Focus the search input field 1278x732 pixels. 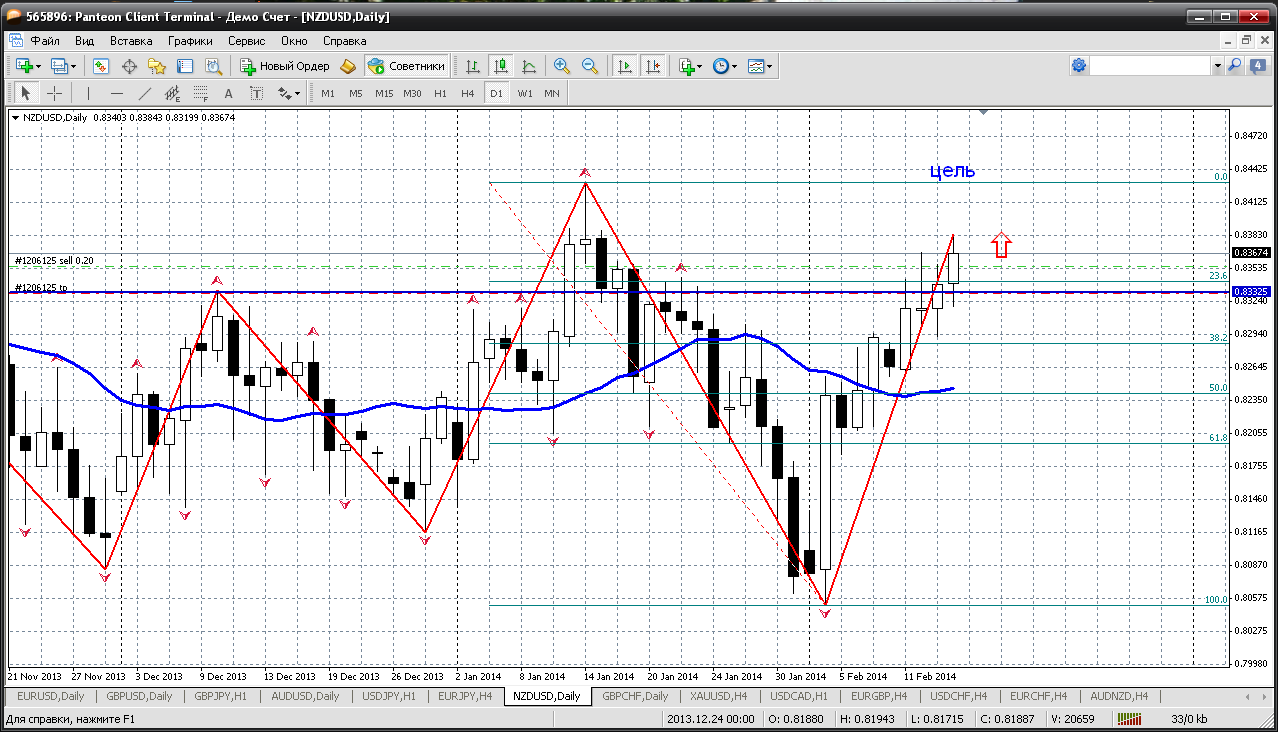(1150, 65)
